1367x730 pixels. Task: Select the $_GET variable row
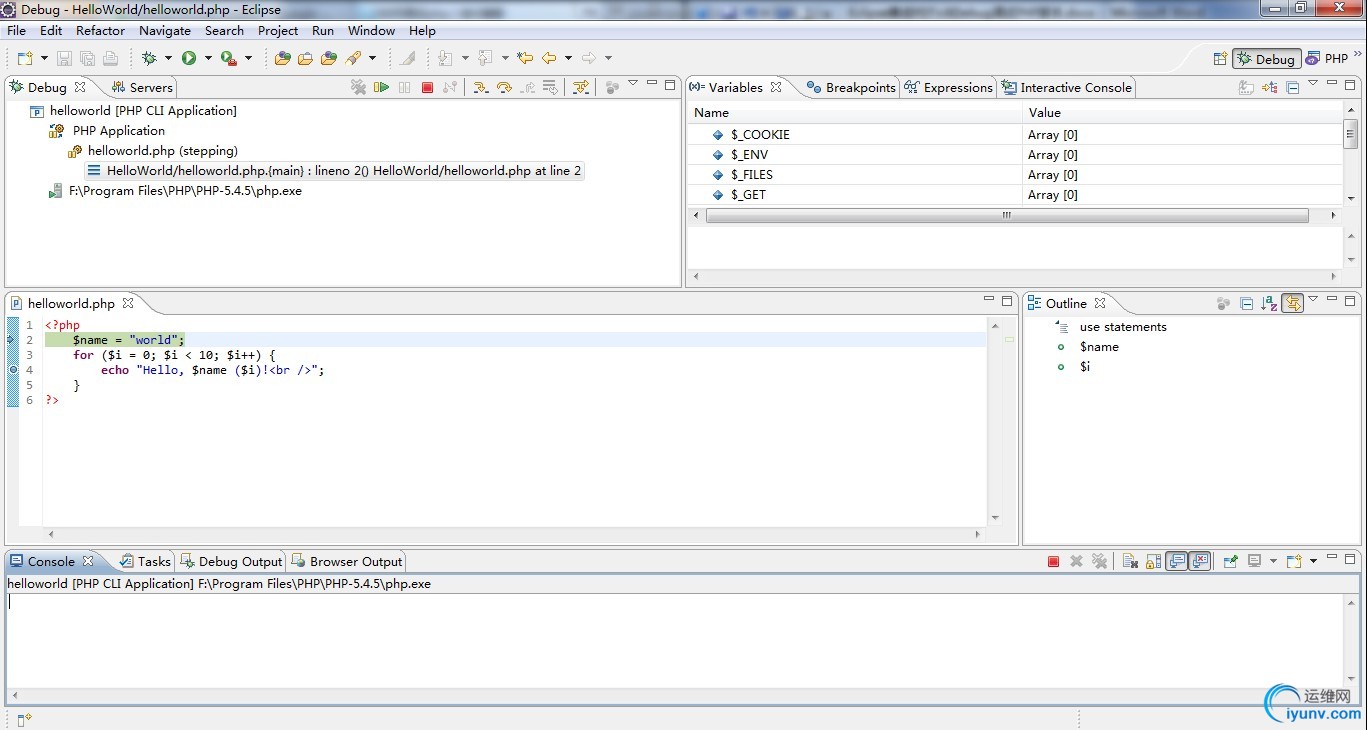[1014, 195]
